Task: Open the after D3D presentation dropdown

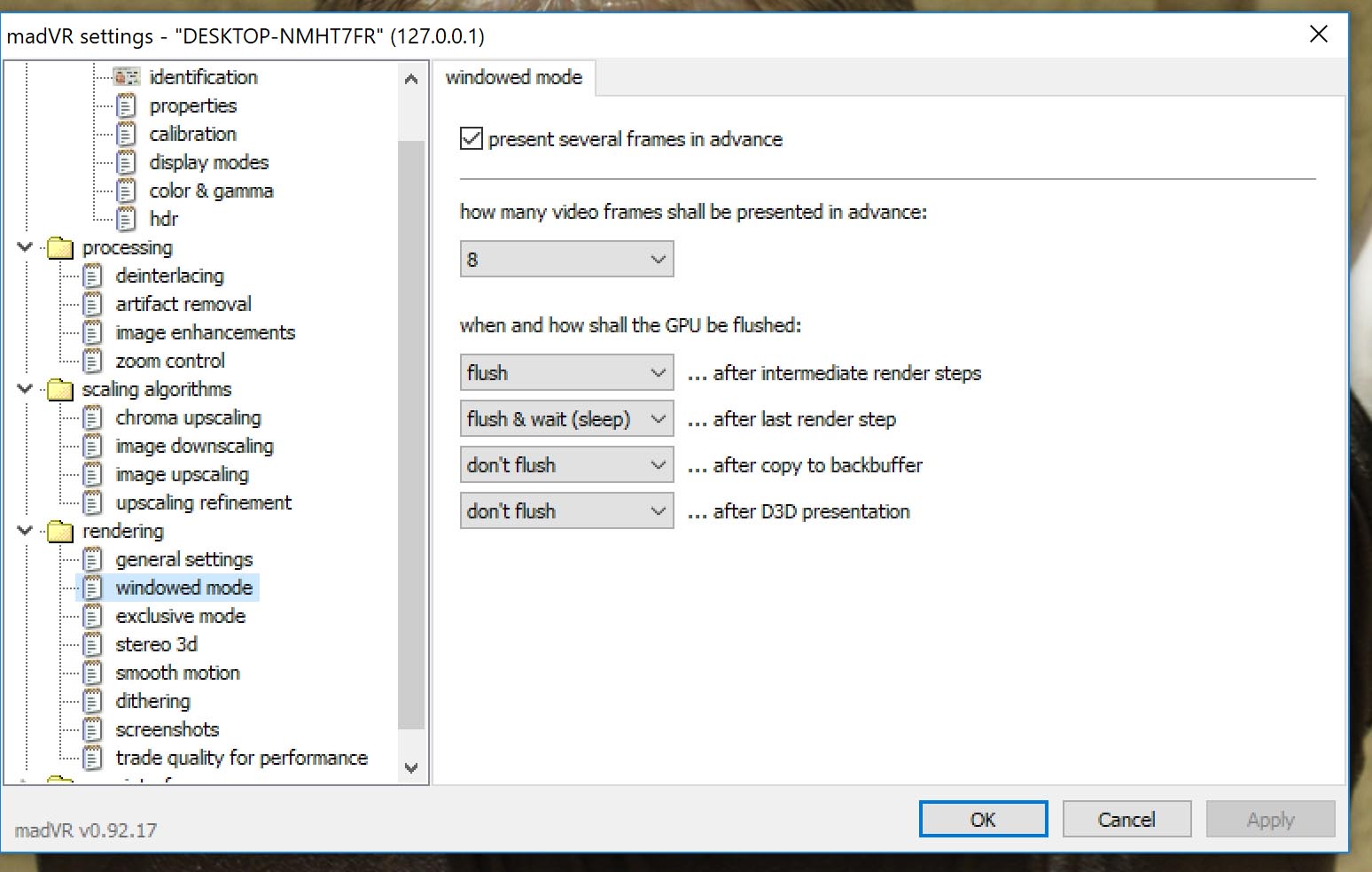Action: click(x=566, y=511)
